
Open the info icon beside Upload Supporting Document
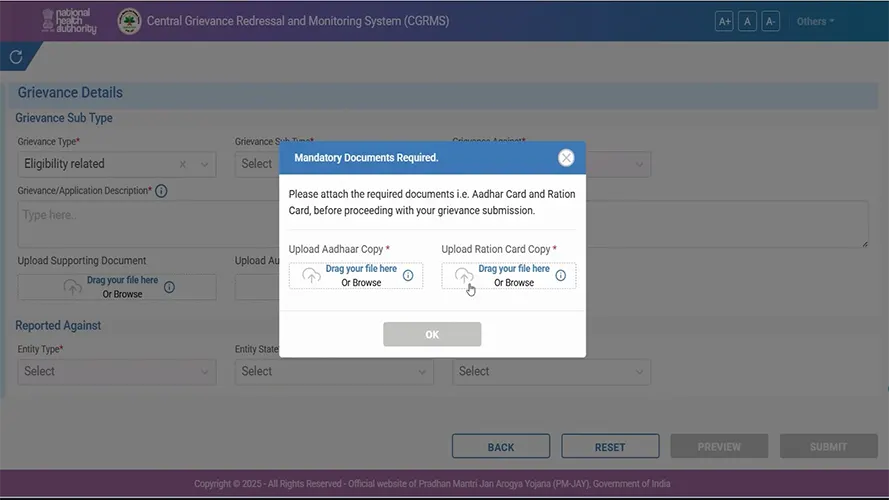pos(169,287)
